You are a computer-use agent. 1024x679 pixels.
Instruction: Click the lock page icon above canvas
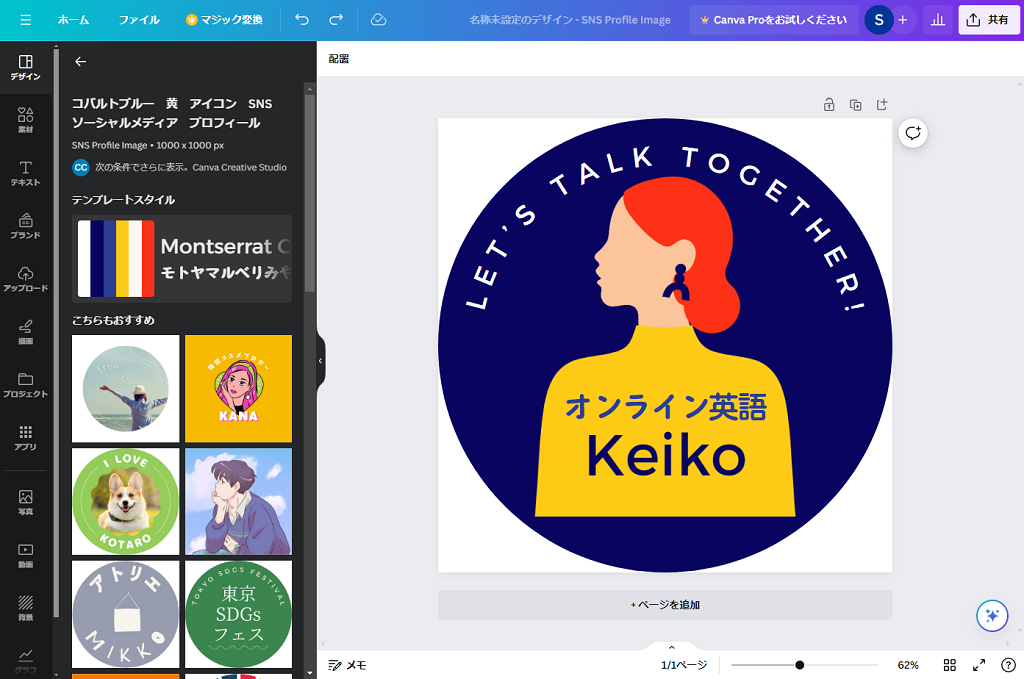click(x=829, y=104)
